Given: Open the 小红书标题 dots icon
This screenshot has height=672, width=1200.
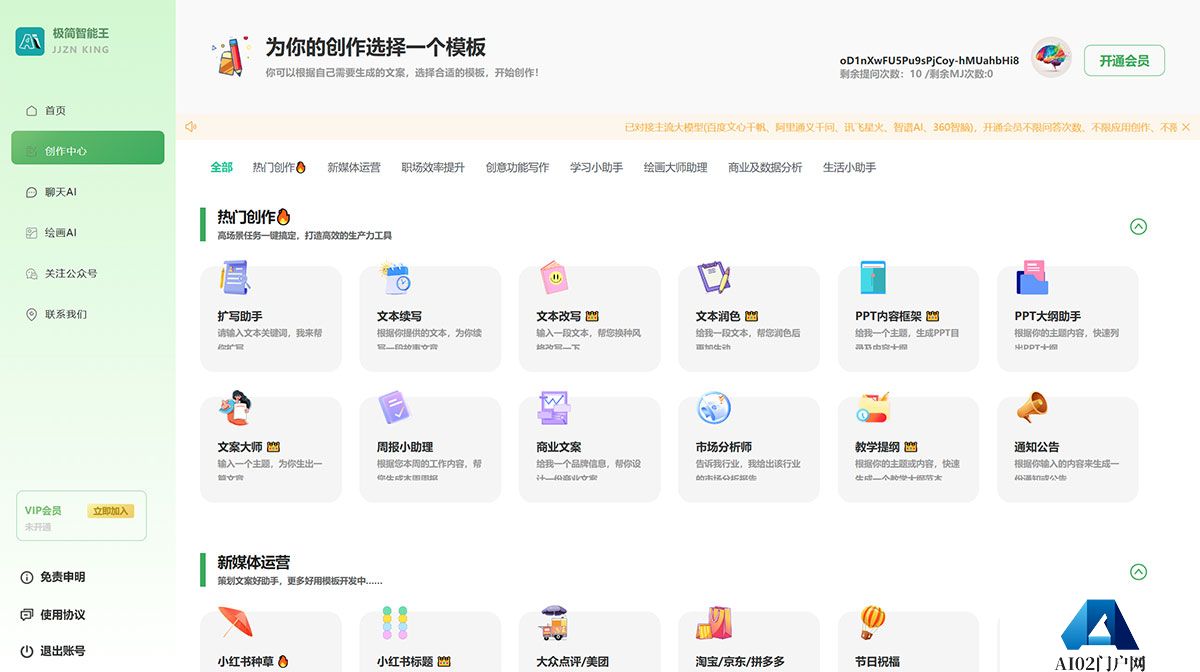Looking at the screenshot, I should [x=394, y=622].
